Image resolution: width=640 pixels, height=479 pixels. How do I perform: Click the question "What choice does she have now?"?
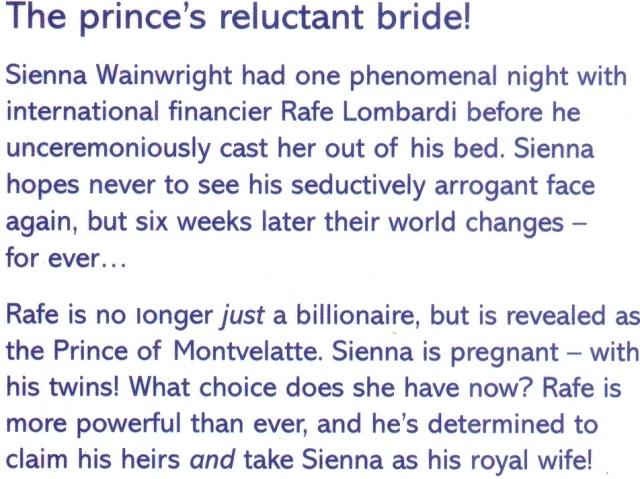[x=331, y=387]
